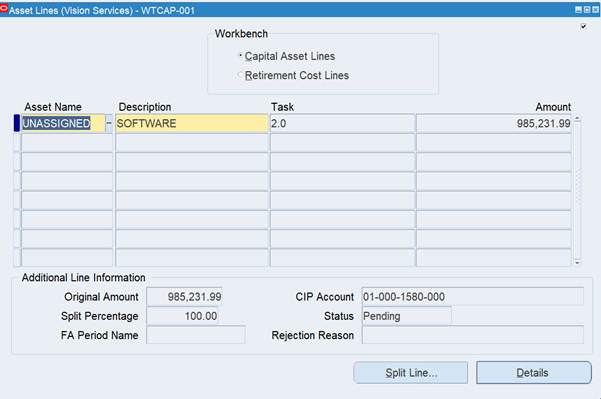Click the small checkmark box at top right
601x399 pixels.
tap(583, 26)
